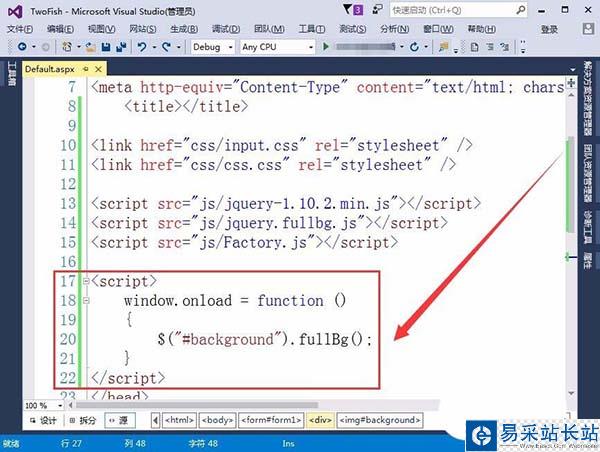600x452 pixels.
Task: Click the save all icon
Action: point(121,47)
